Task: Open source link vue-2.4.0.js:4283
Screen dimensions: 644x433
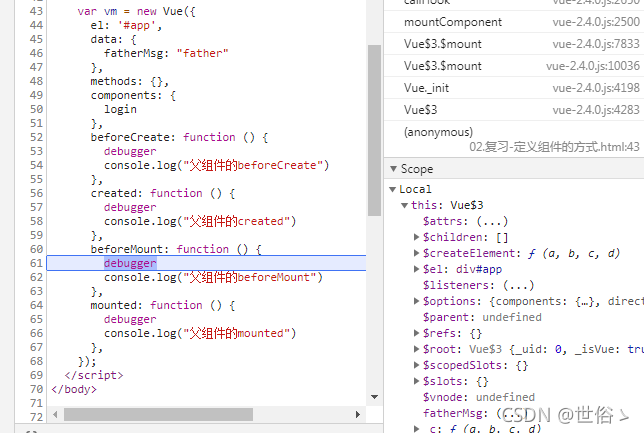Action: 596,110
